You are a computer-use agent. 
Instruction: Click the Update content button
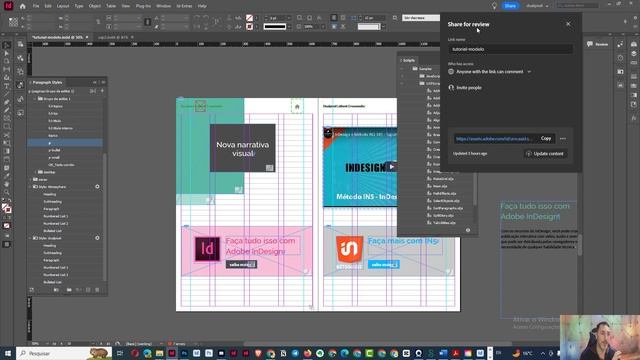(x=545, y=154)
